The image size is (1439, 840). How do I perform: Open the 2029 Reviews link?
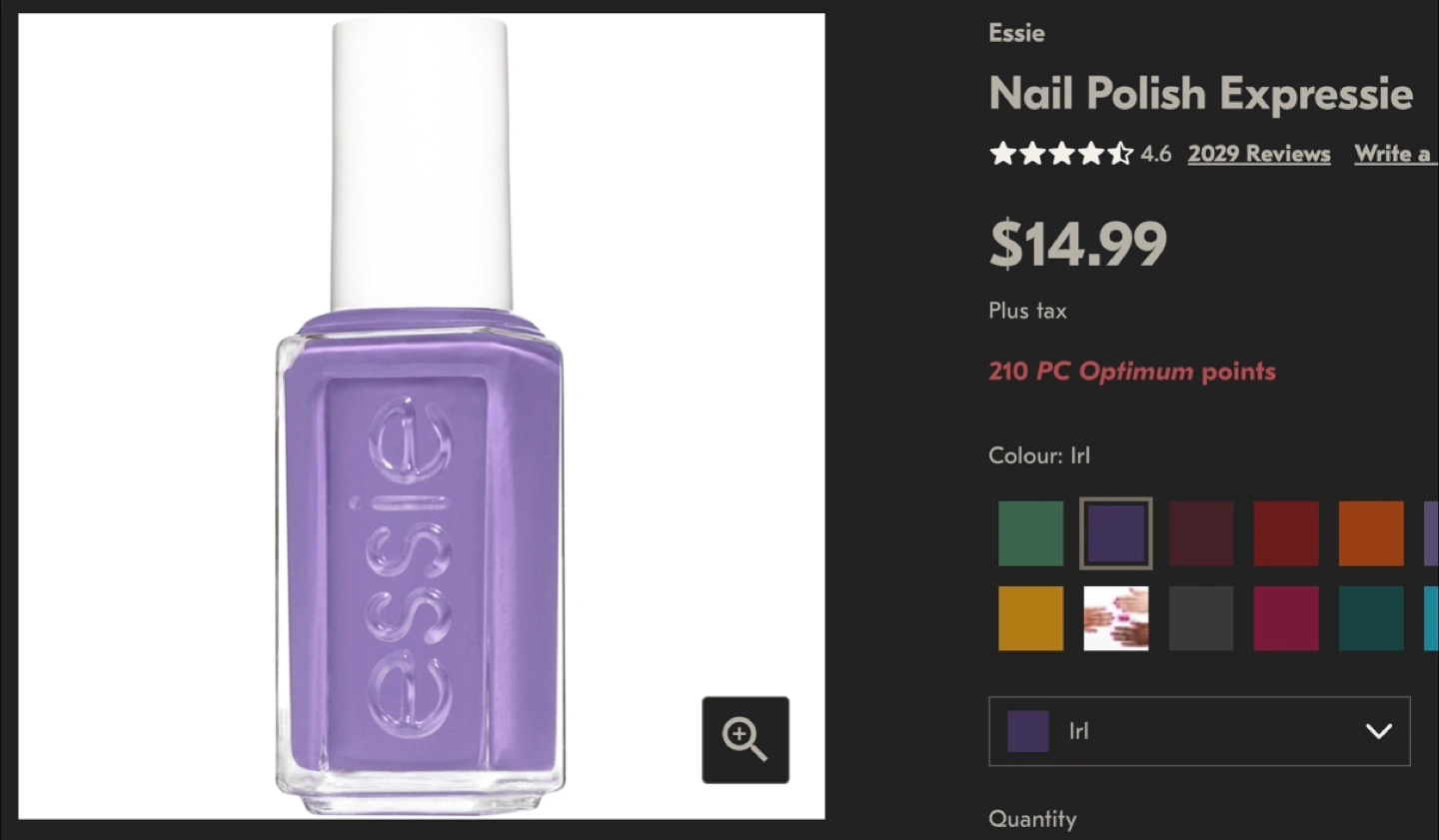(1258, 154)
